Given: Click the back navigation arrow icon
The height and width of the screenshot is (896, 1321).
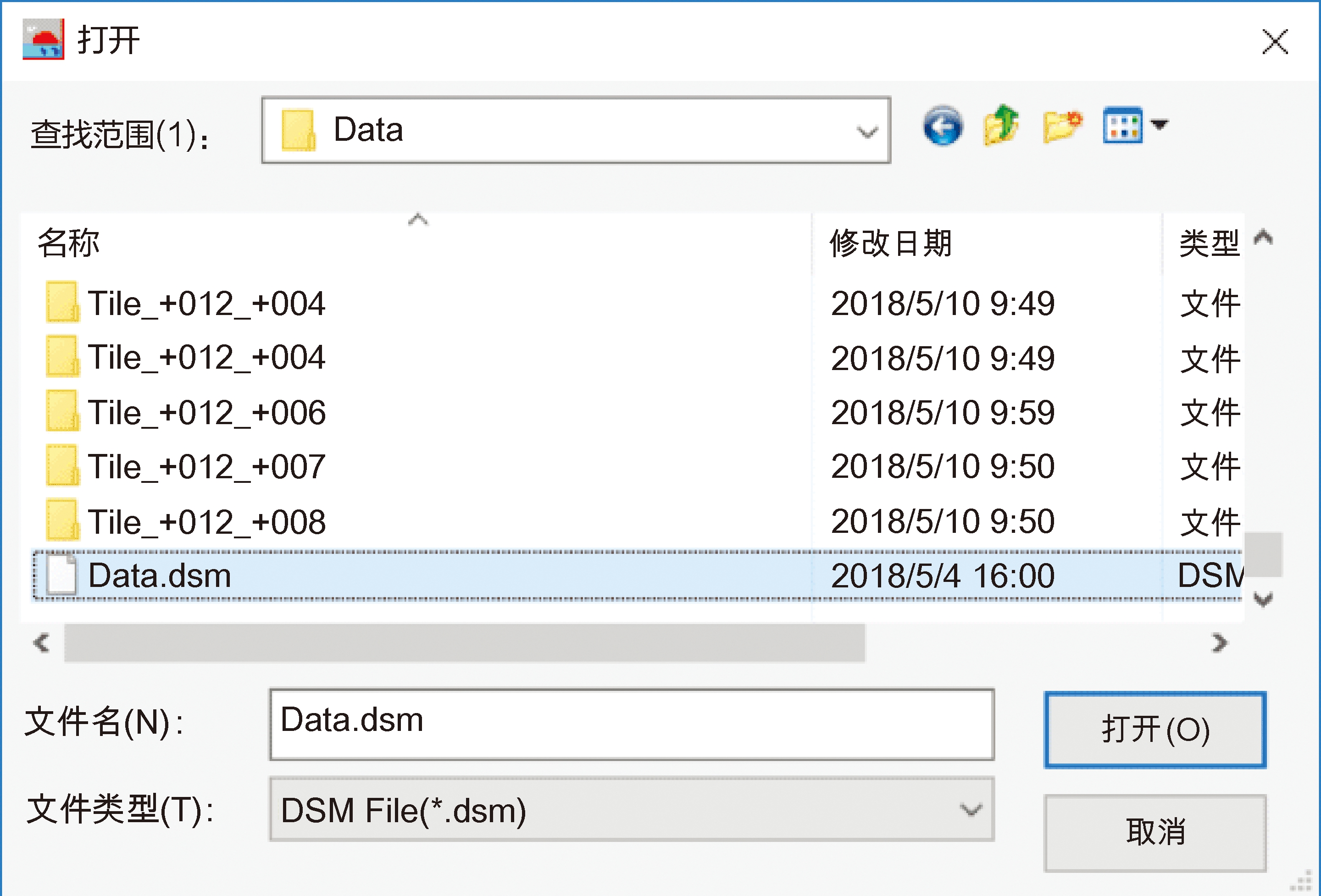Looking at the screenshot, I should pos(943,126).
